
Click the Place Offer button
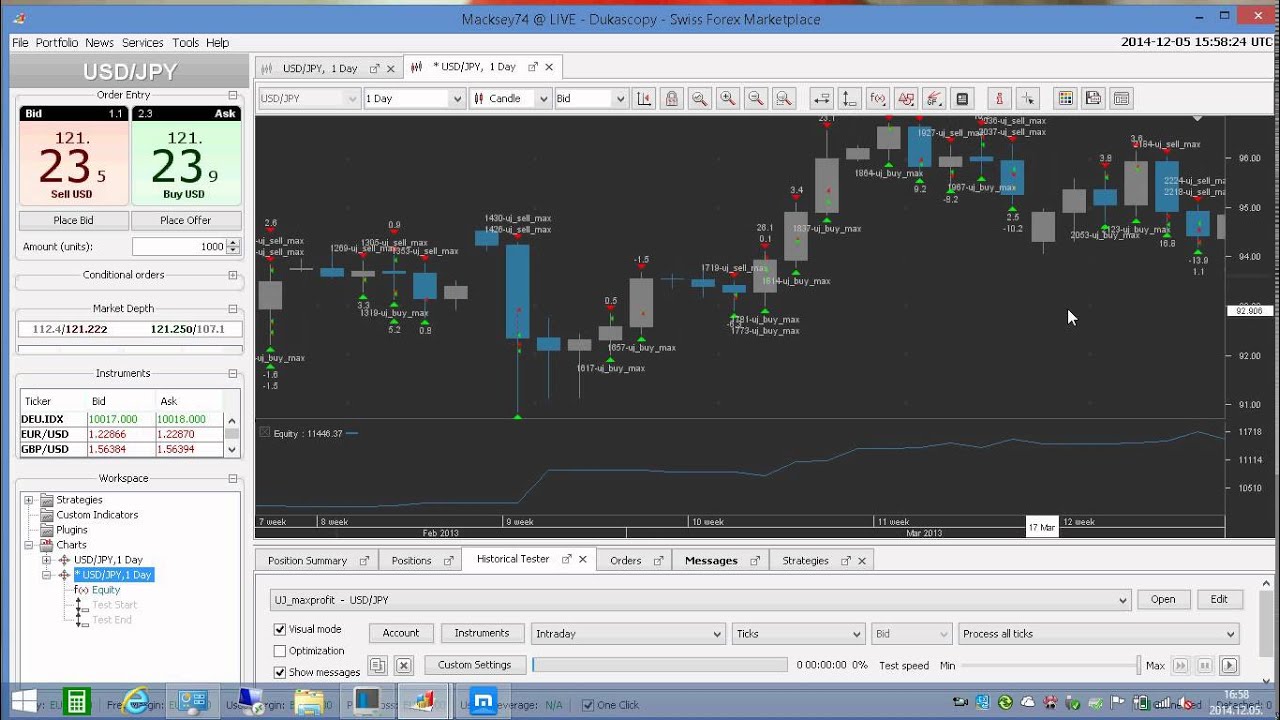[186, 220]
